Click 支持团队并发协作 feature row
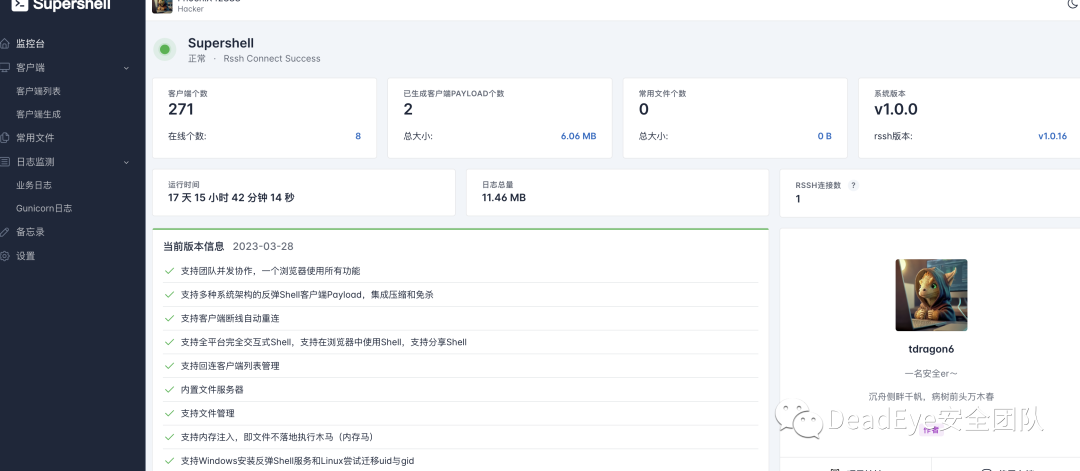This screenshot has width=1080, height=471. tap(460, 271)
